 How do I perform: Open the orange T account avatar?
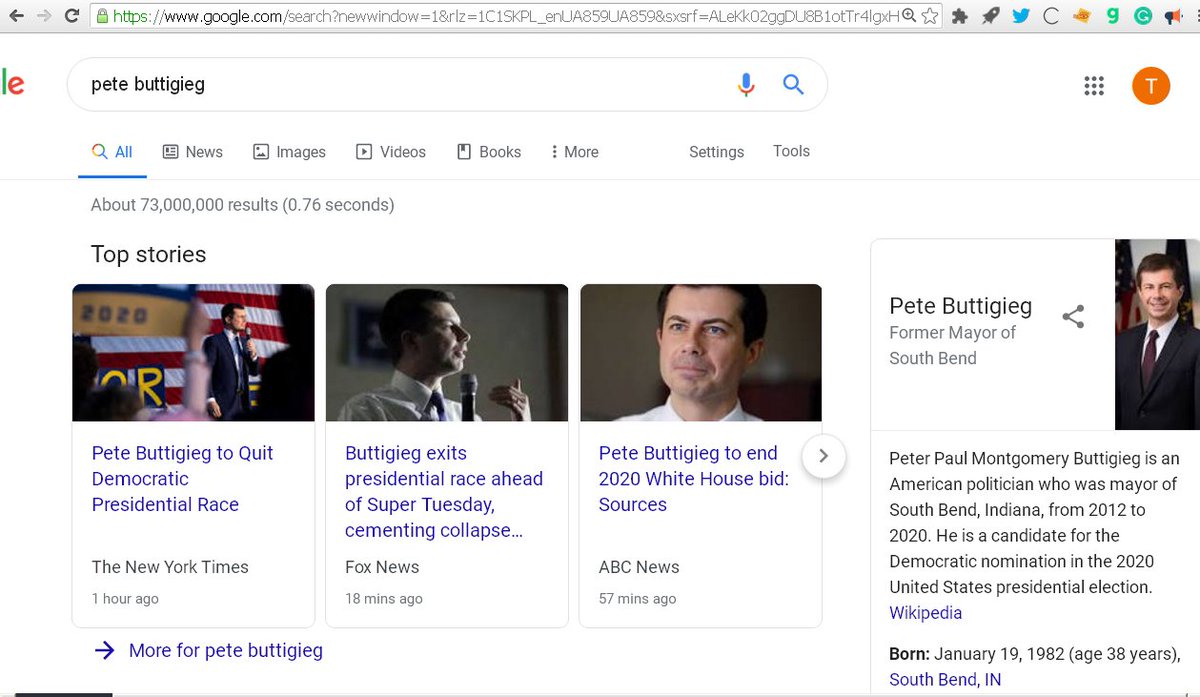[1151, 86]
